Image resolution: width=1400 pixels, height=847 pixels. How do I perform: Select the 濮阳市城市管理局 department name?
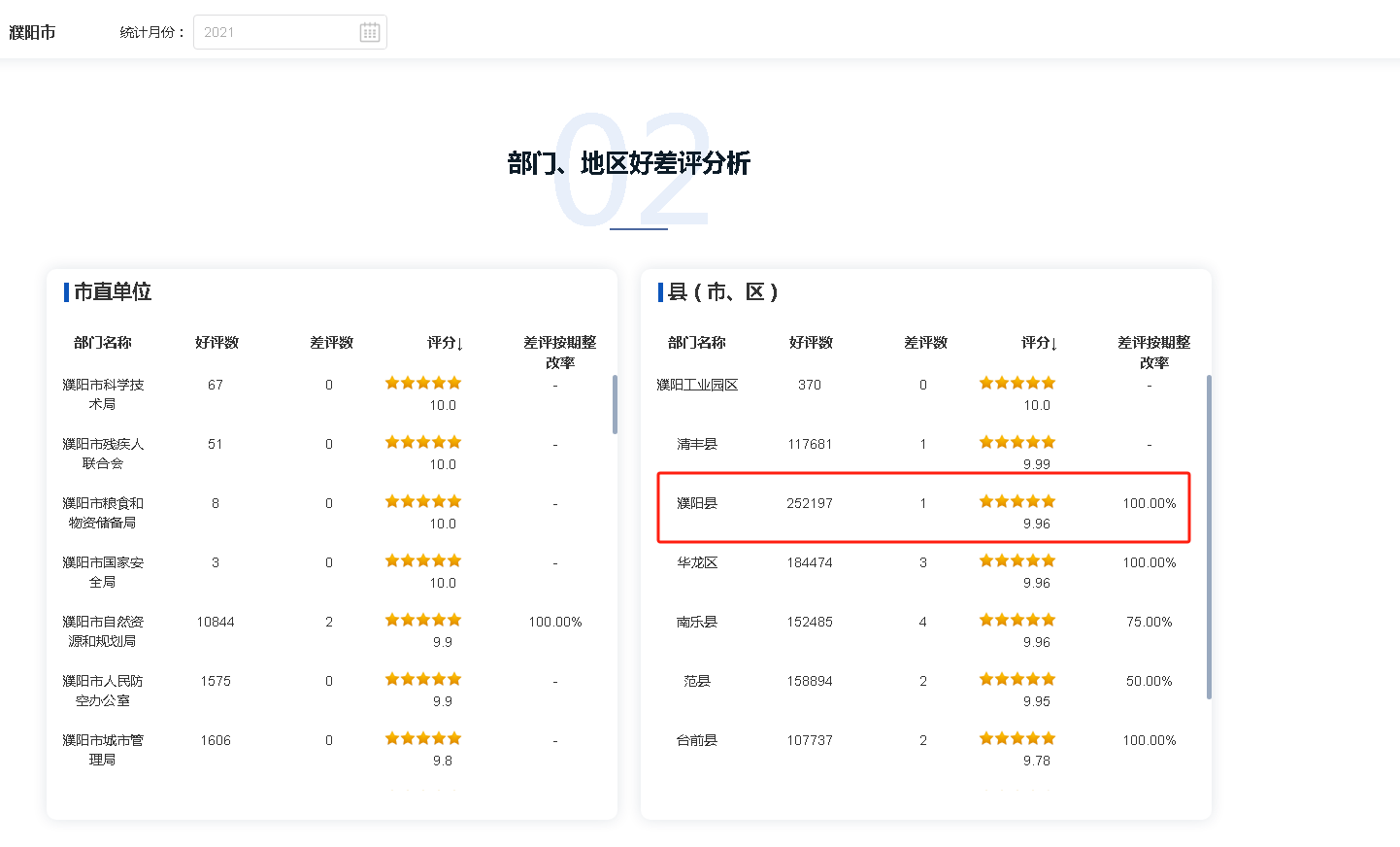(x=103, y=750)
